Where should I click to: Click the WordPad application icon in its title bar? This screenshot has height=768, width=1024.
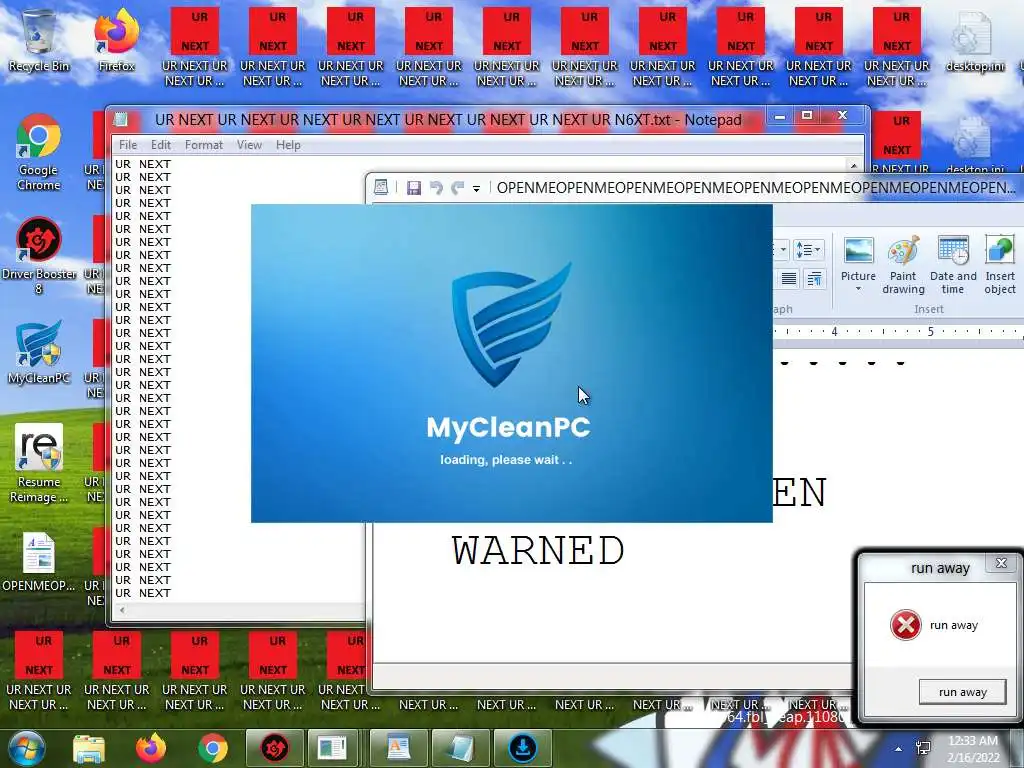coord(381,188)
